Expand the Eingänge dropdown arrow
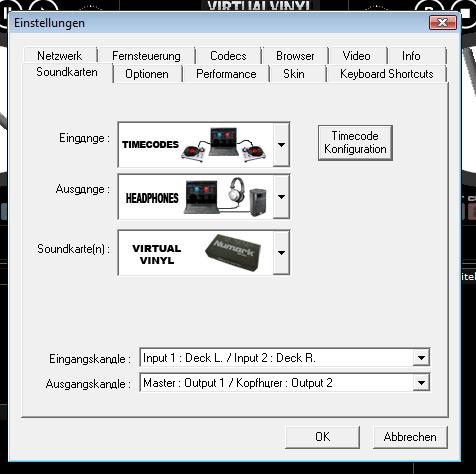476x474 pixels. tap(281, 145)
